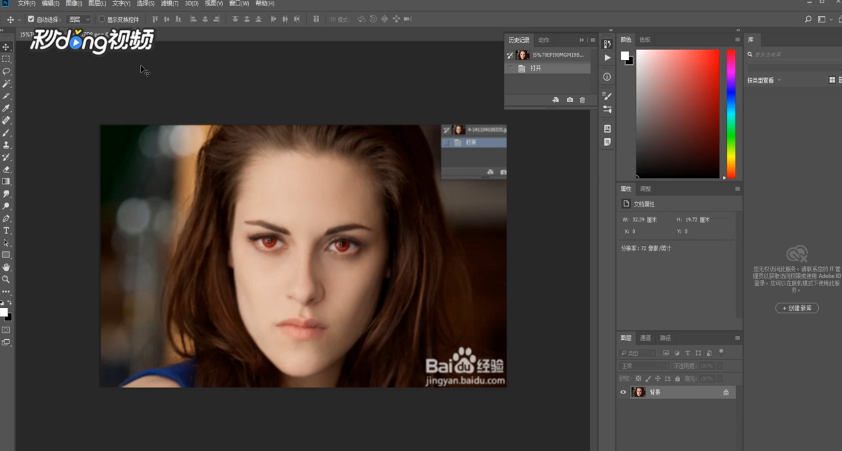842x451 pixels.
Task: Open the Brush settings icon in collapsed dock
Action: [x=607, y=96]
